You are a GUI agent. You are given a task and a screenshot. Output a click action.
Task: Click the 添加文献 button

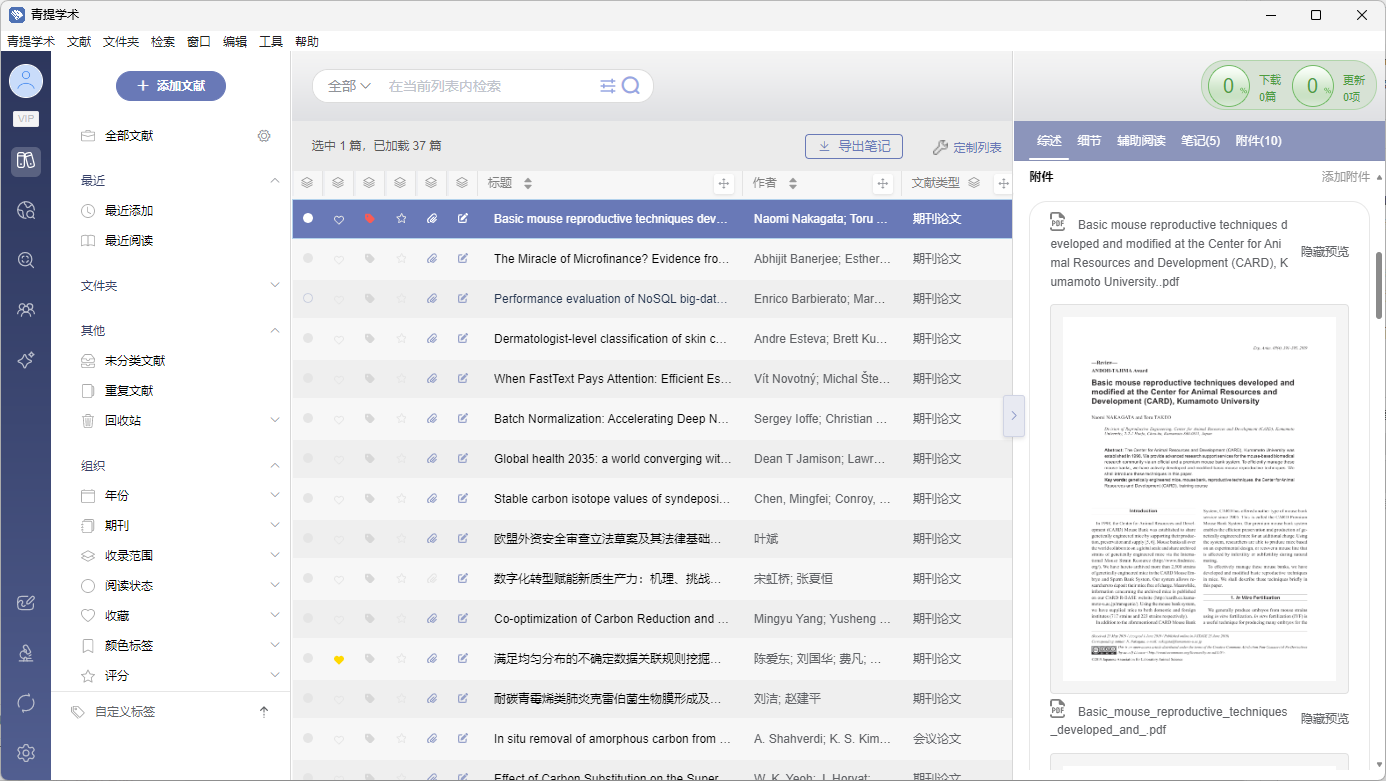pyautogui.click(x=171, y=86)
